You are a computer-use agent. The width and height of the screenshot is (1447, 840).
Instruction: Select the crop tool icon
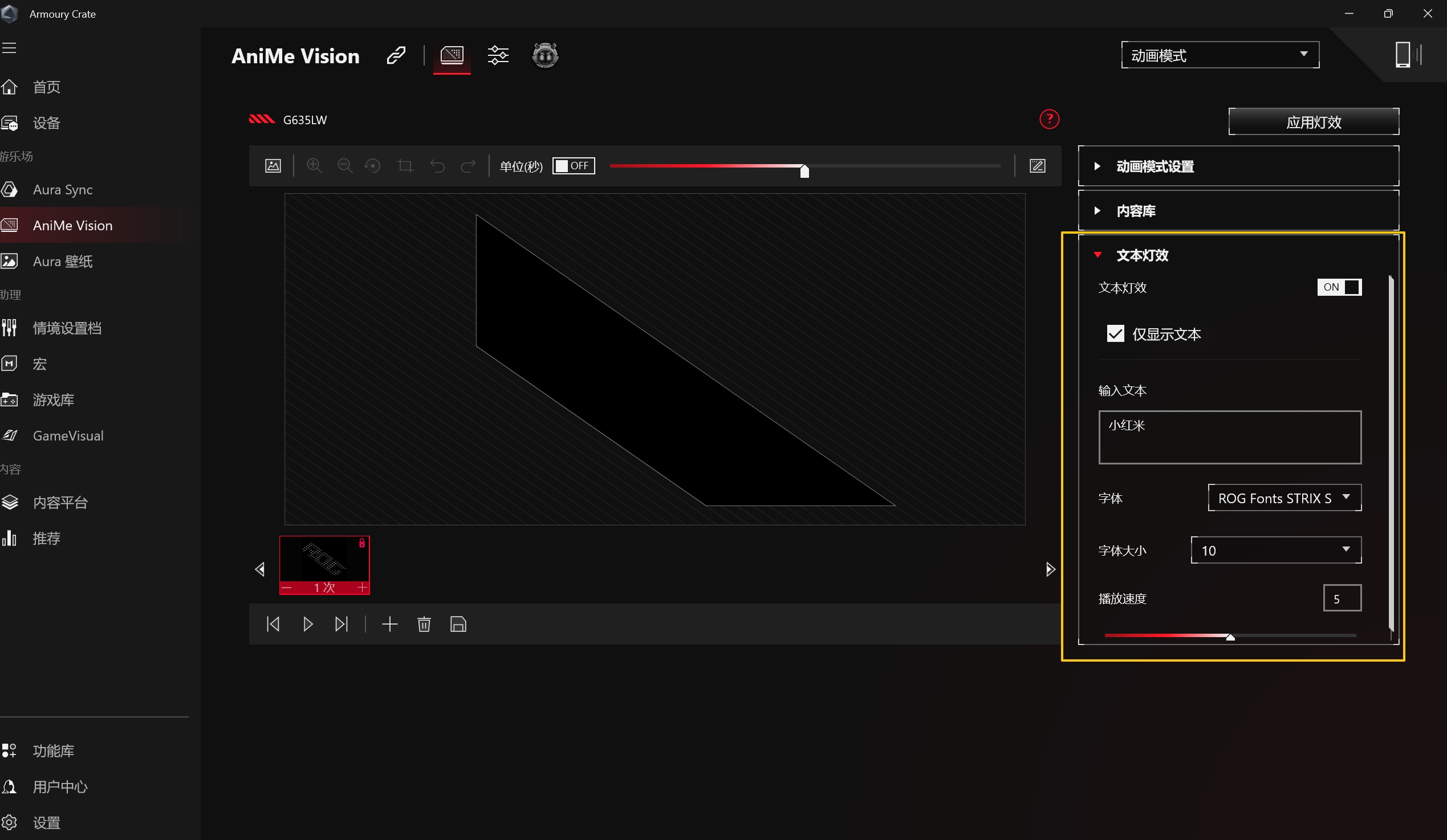tap(405, 166)
